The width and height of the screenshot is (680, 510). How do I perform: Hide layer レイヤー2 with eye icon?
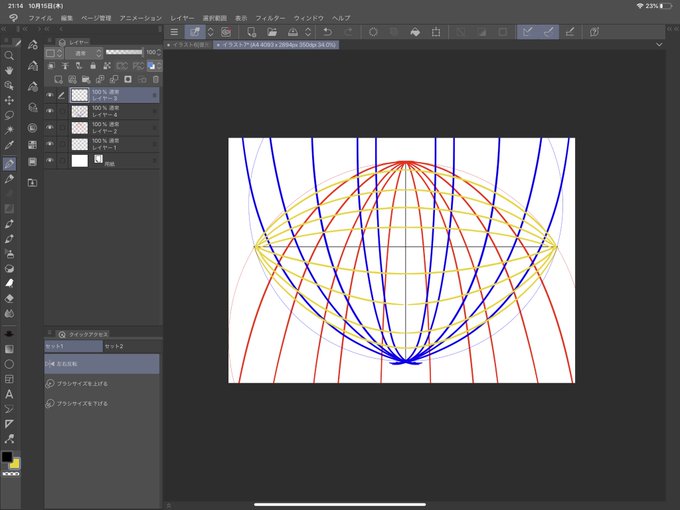(x=50, y=128)
